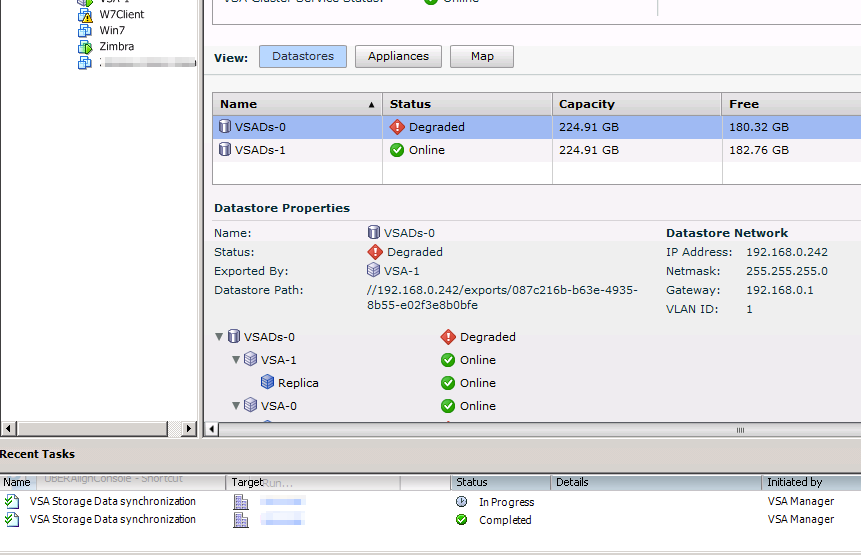Click left arrow of main panel scrollbar
The height and width of the screenshot is (555, 861).
tap(211, 429)
